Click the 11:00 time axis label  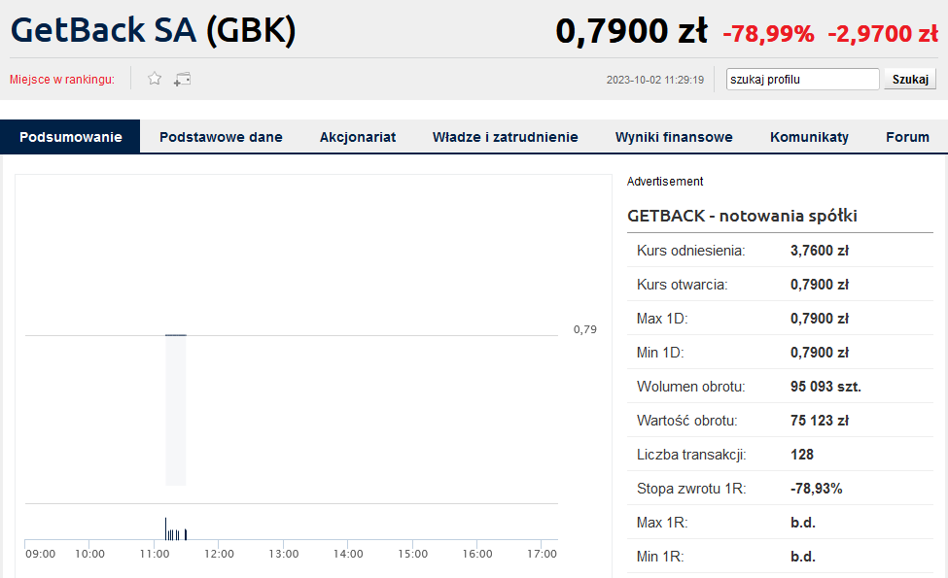tap(154, 554)
